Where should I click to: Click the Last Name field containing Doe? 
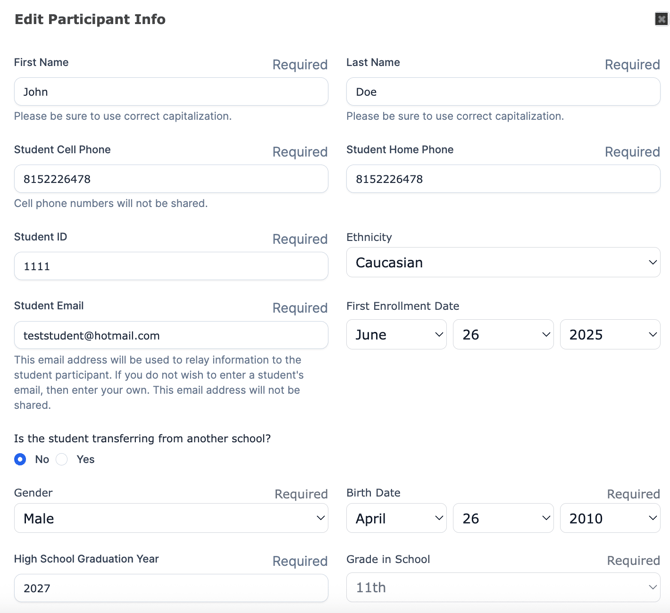point(503,92)
